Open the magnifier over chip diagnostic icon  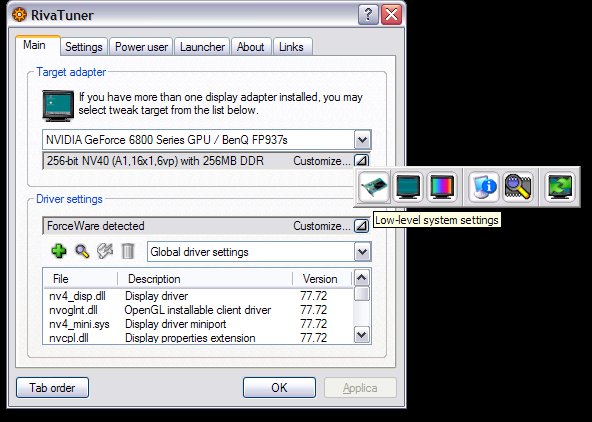[x=518, y=186]
